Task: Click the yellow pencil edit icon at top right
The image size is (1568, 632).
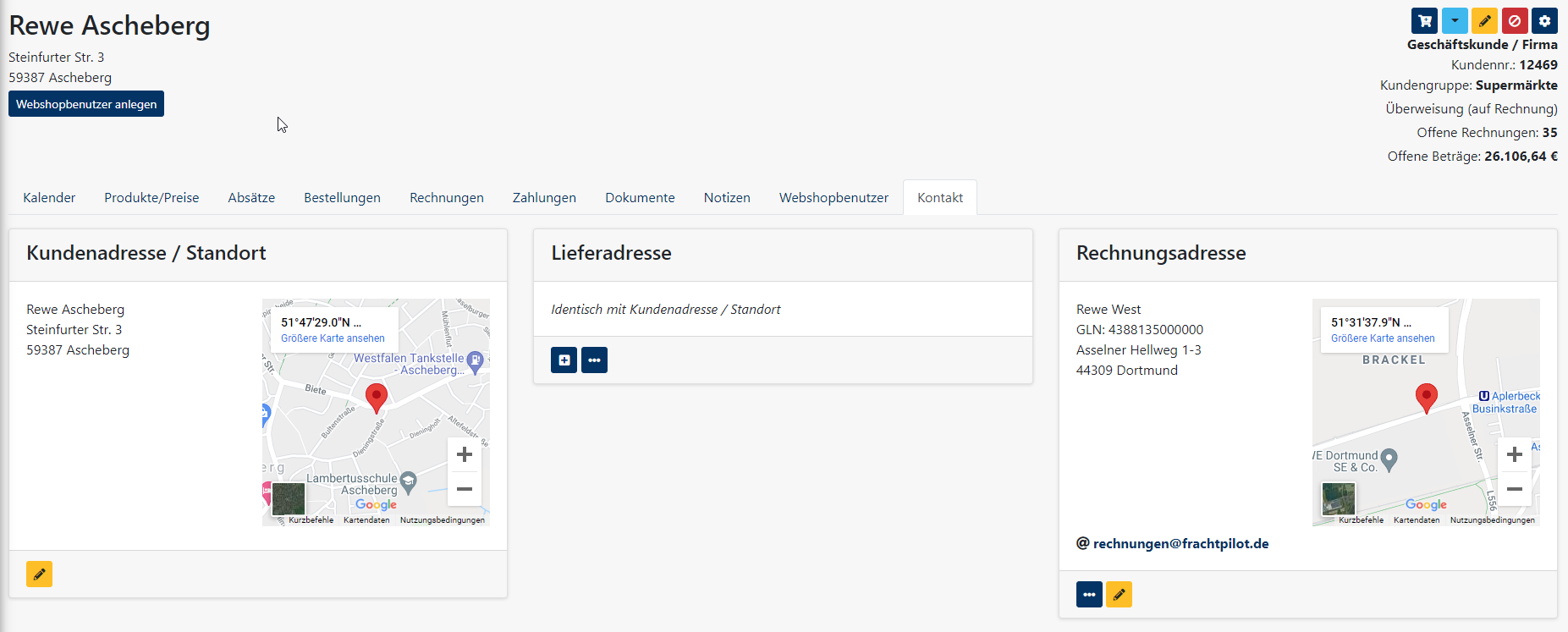Action: (1484, 21)
